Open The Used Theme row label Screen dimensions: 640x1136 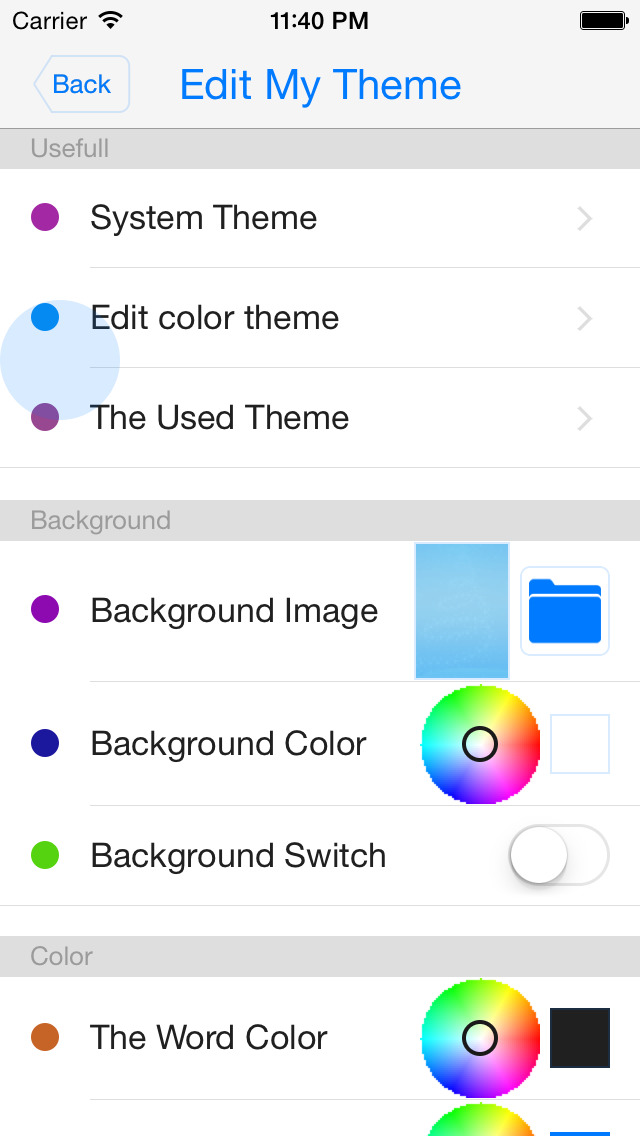[x=220, y=418]
